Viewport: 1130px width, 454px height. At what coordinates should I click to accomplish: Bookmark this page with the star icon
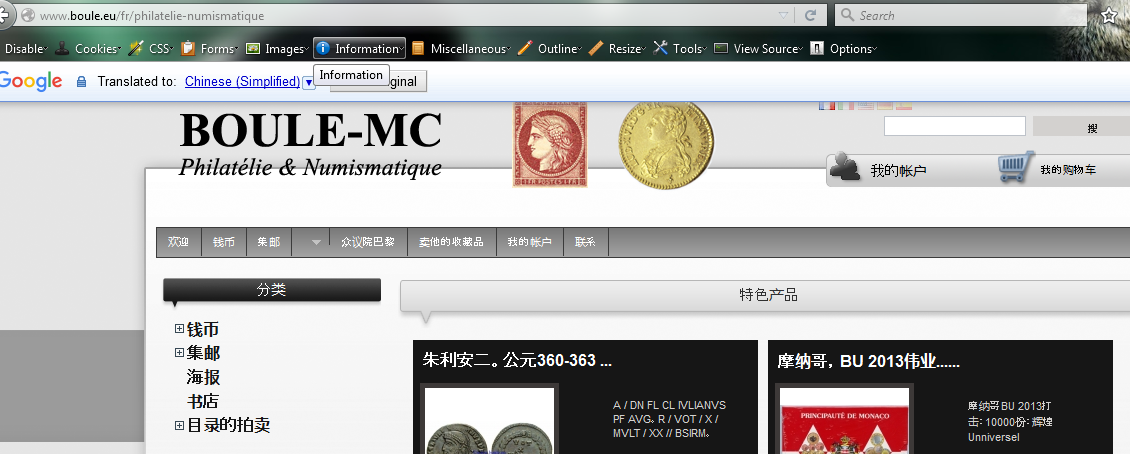1110,15
